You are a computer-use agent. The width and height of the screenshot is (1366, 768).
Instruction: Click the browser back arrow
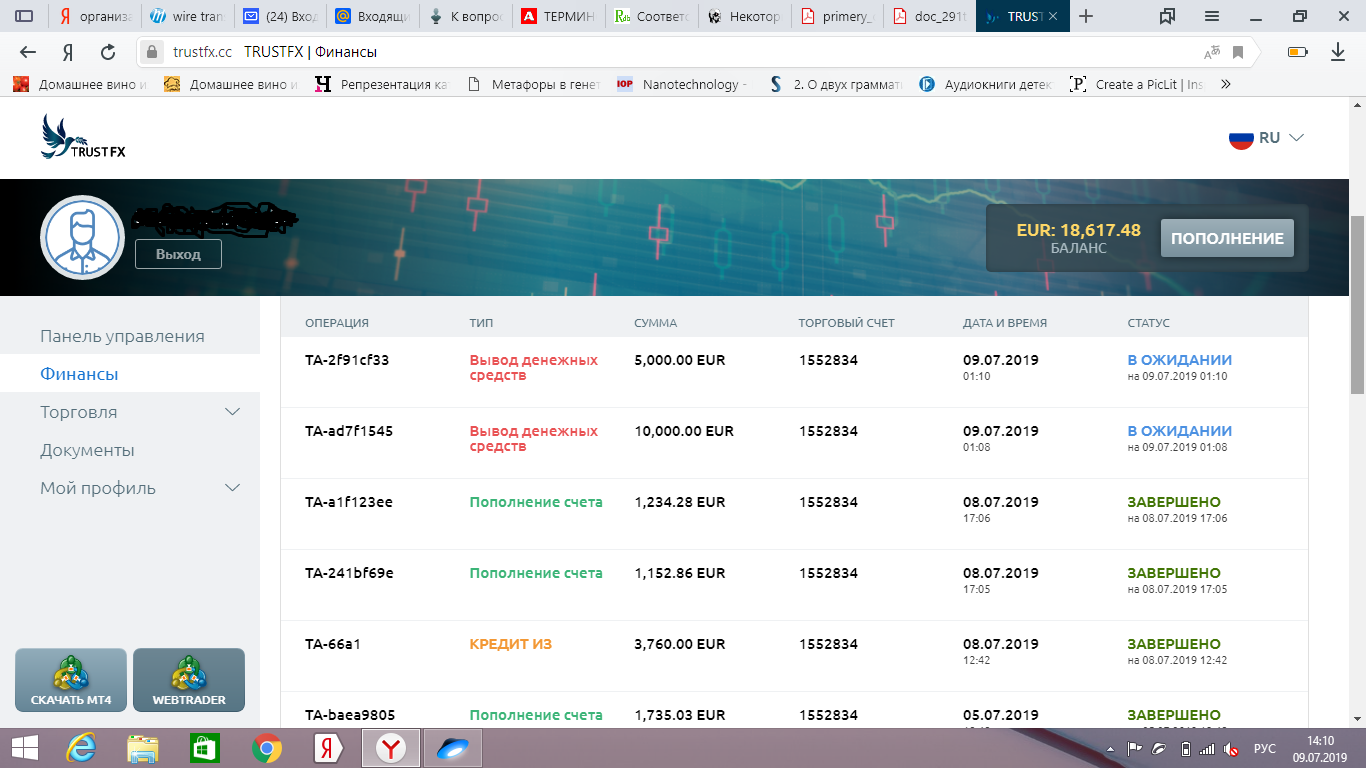28,52
